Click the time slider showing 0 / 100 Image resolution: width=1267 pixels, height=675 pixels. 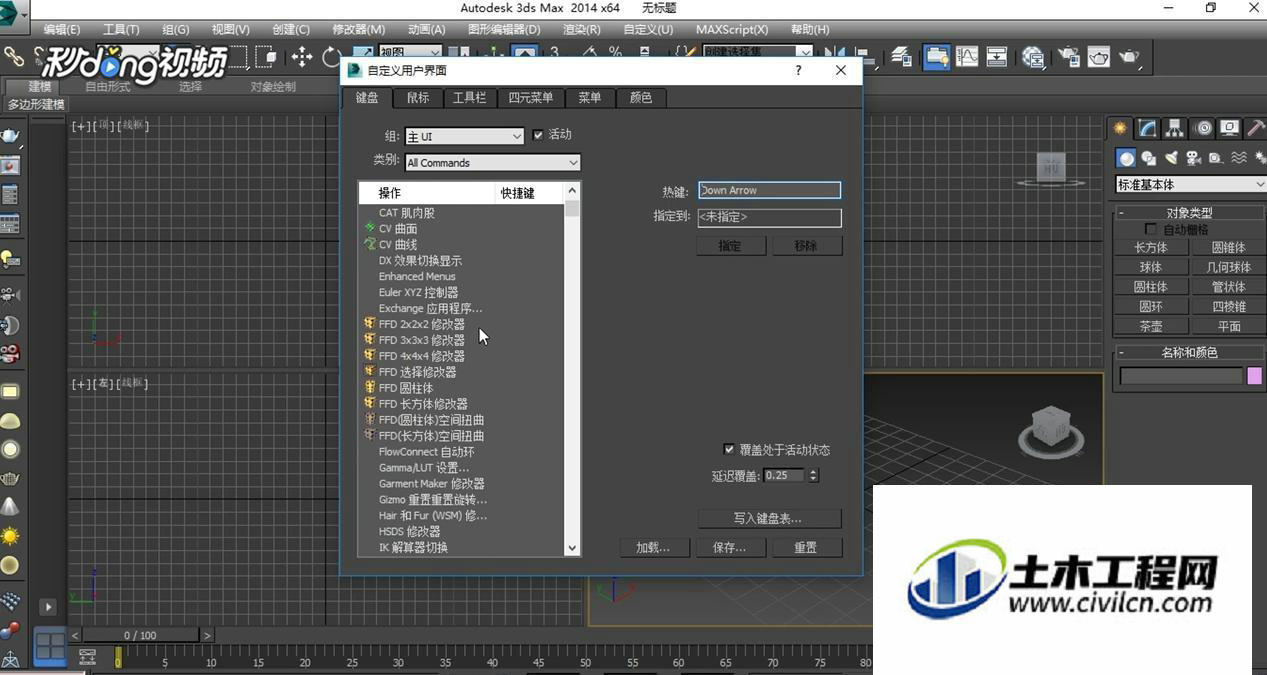tap(141, 635)
